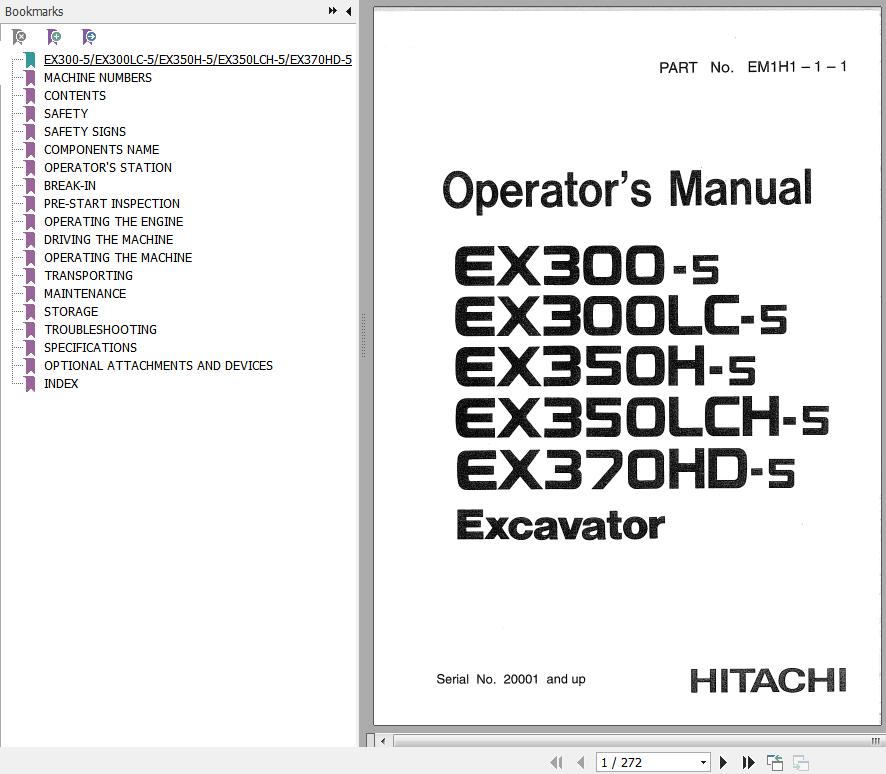Click the horizontal scrollbar under the document
The image size is (886, 774).
pyautogui.click(x=620, y=741)
